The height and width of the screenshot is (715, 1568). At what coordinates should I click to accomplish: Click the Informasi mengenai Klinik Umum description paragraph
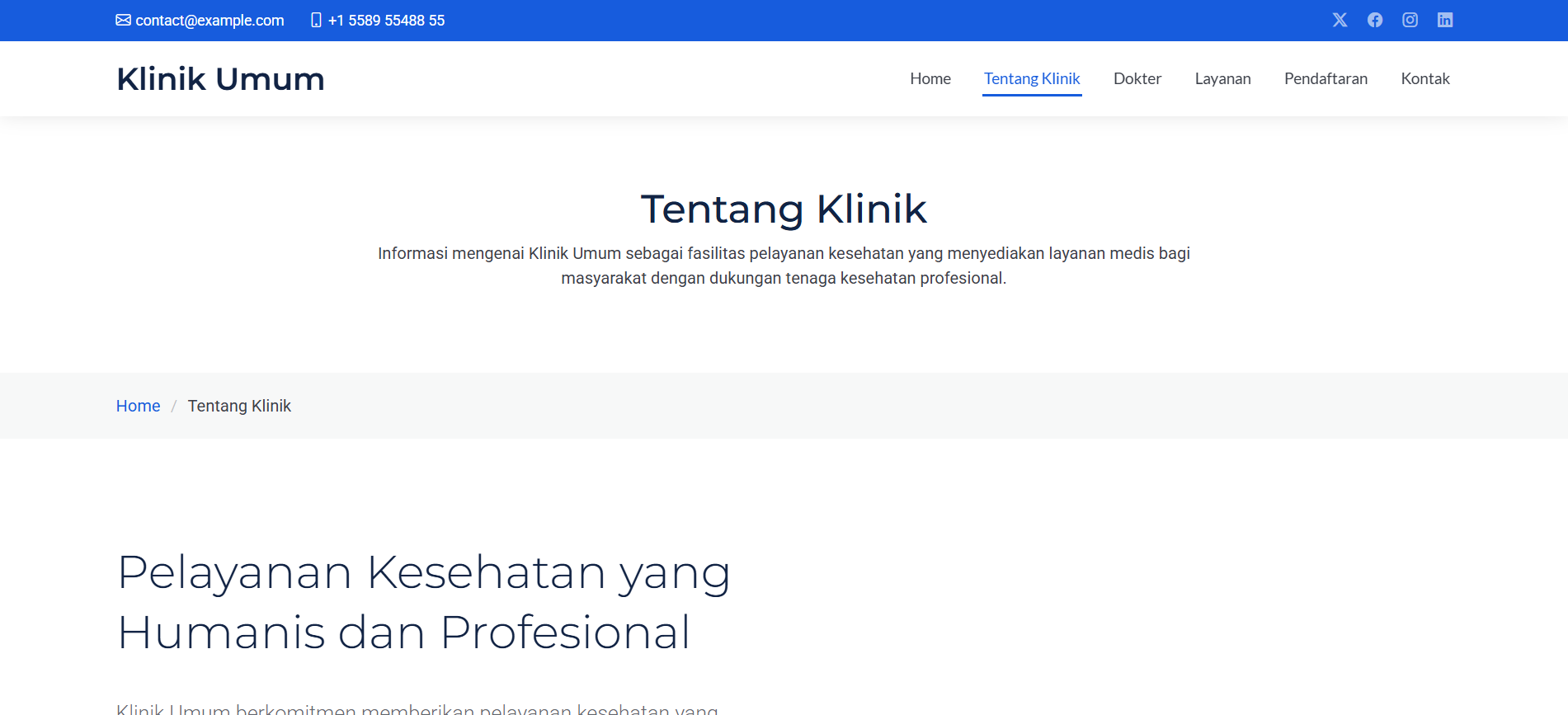[784, 266]
